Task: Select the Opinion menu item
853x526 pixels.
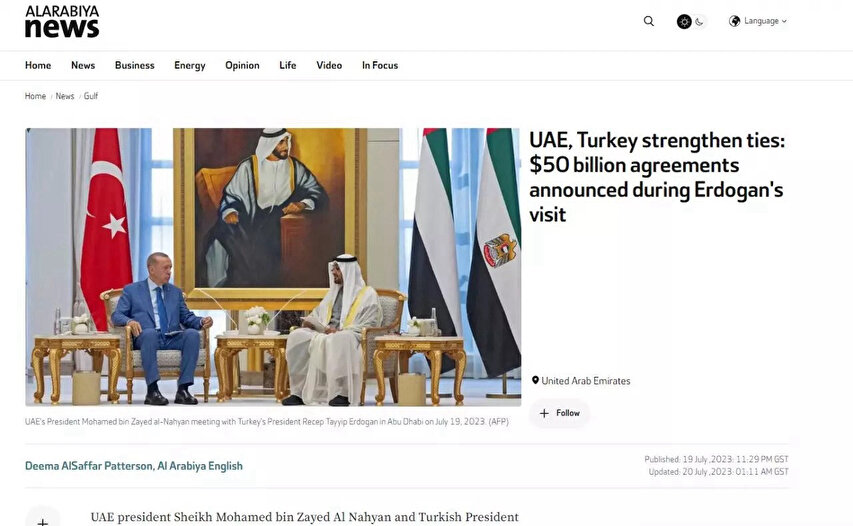Action: [242, 66]
